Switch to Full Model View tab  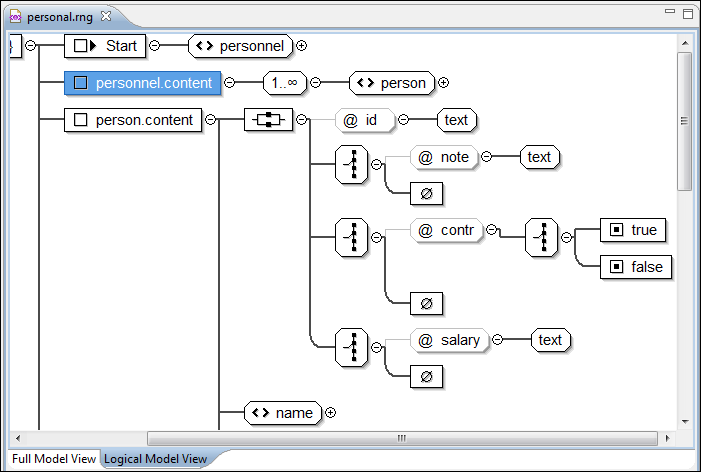(x=54, y=459)
